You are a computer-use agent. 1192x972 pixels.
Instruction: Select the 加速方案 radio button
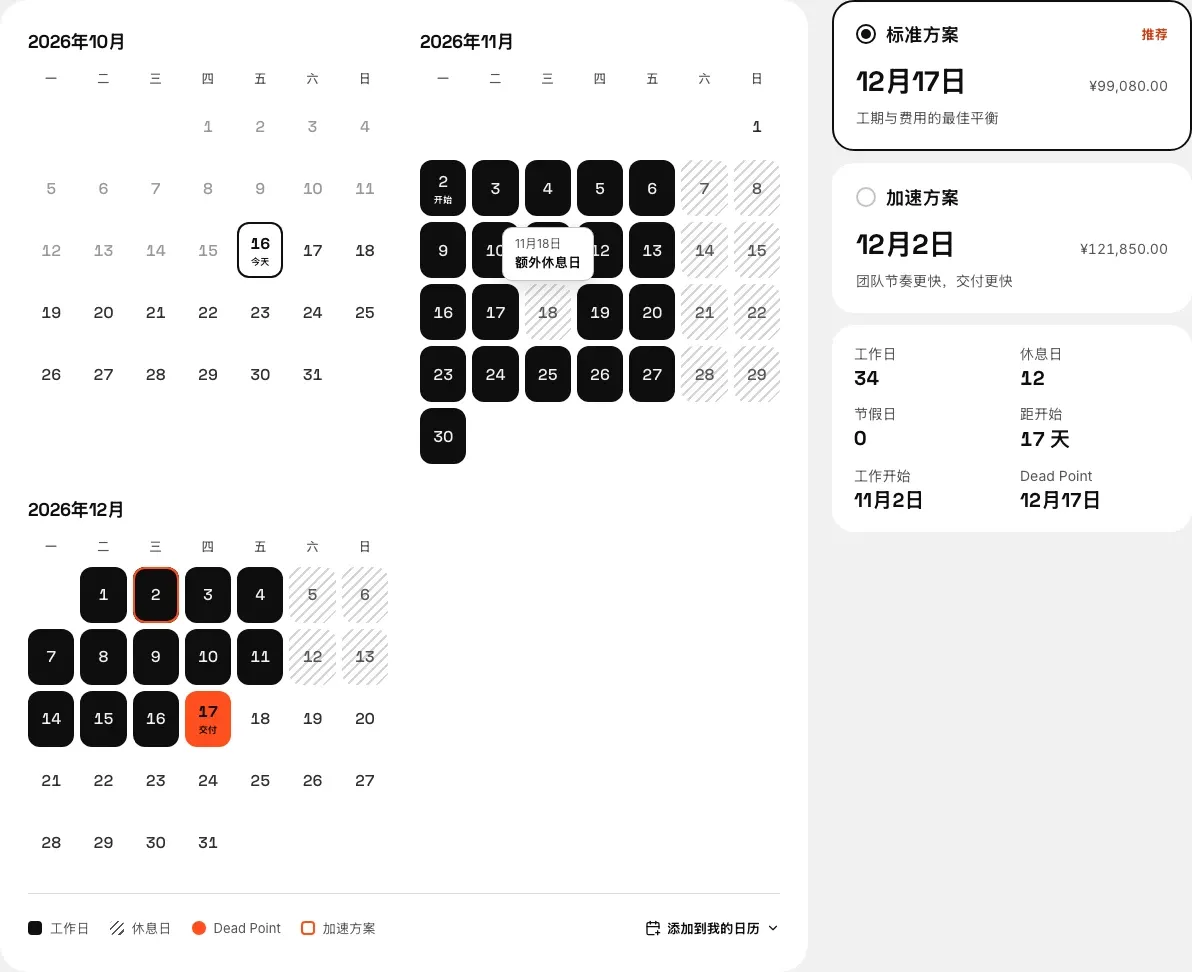pyautogui.click(x=865, y=198)
